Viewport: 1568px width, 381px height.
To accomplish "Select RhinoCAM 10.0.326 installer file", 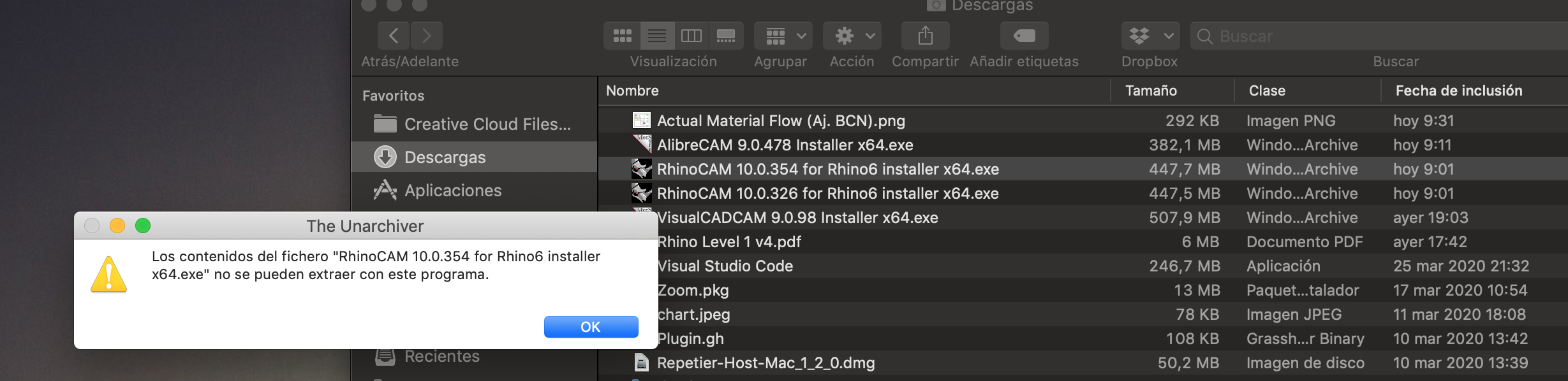I will coord(1083,193).
